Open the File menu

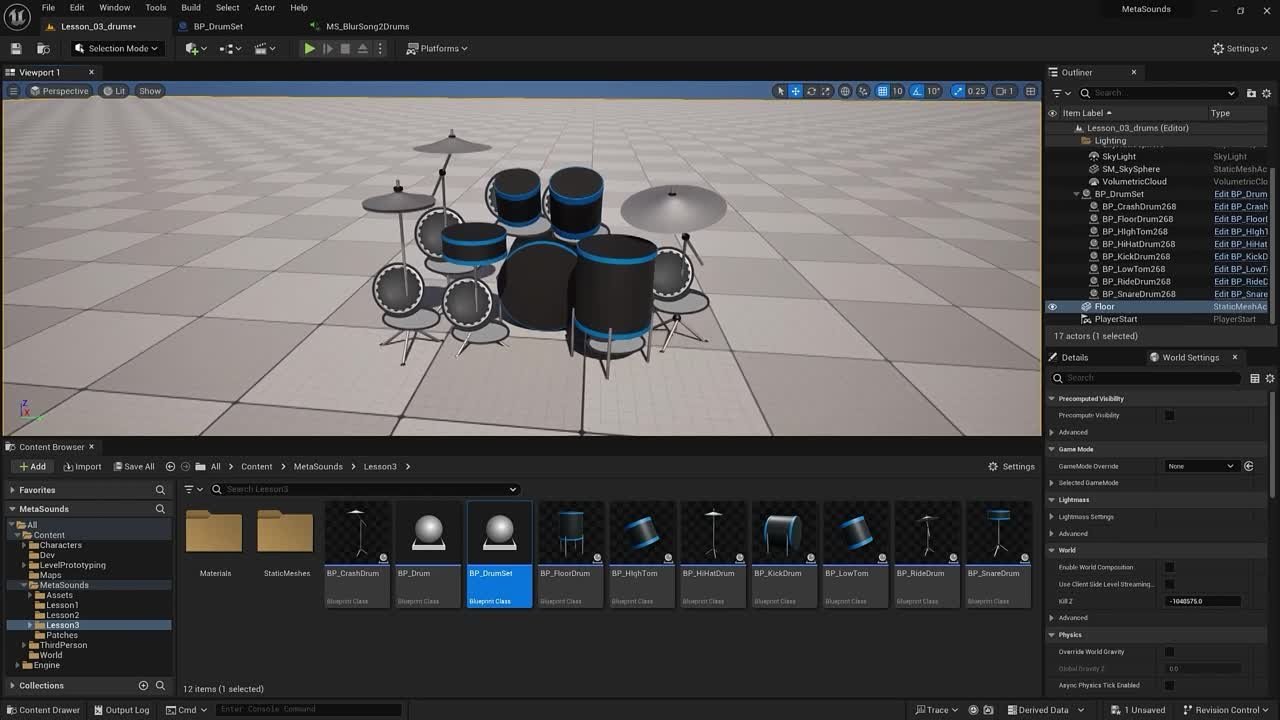click(48, 8)
